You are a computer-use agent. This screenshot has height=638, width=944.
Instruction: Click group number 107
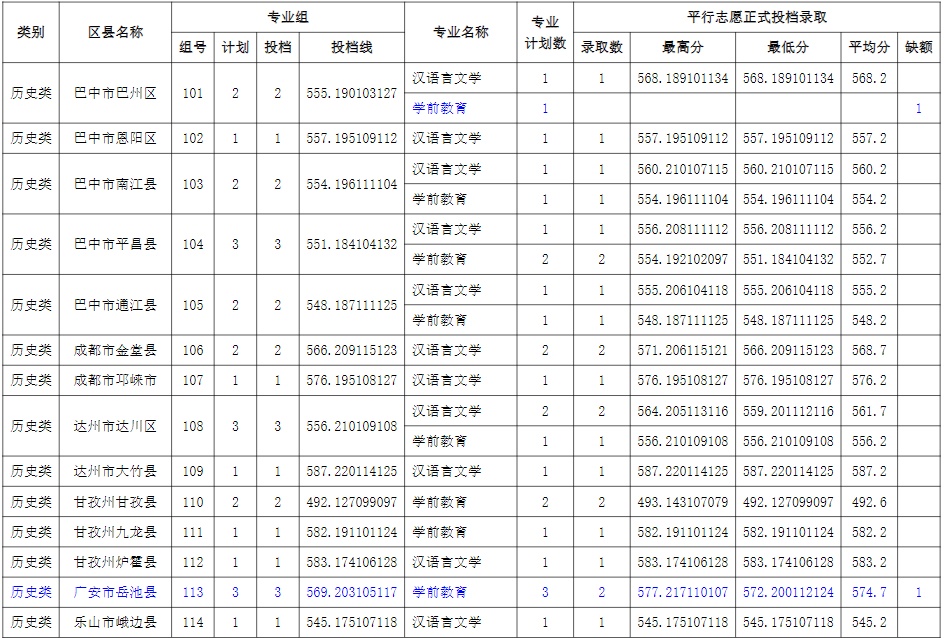[x=193, y=380]
